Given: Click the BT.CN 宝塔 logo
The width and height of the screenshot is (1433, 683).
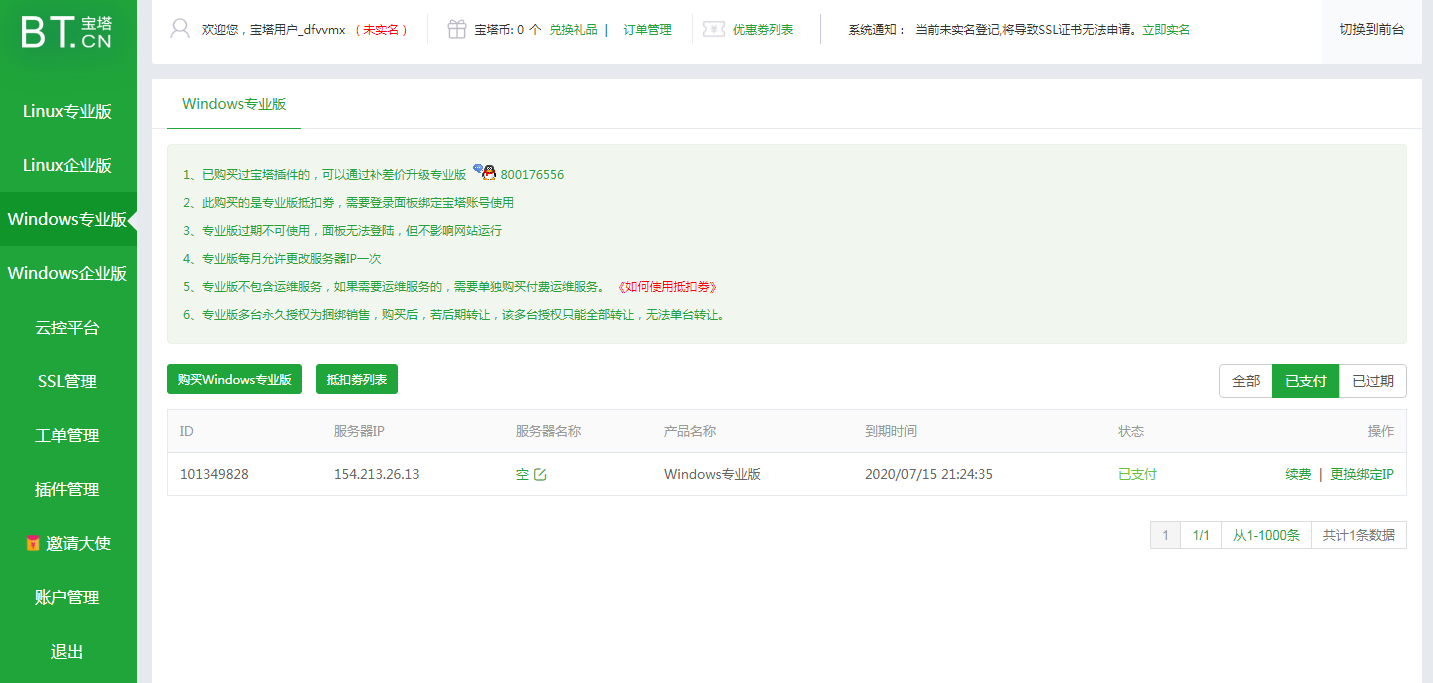Looking at the screenshot, I should [67, 31].
